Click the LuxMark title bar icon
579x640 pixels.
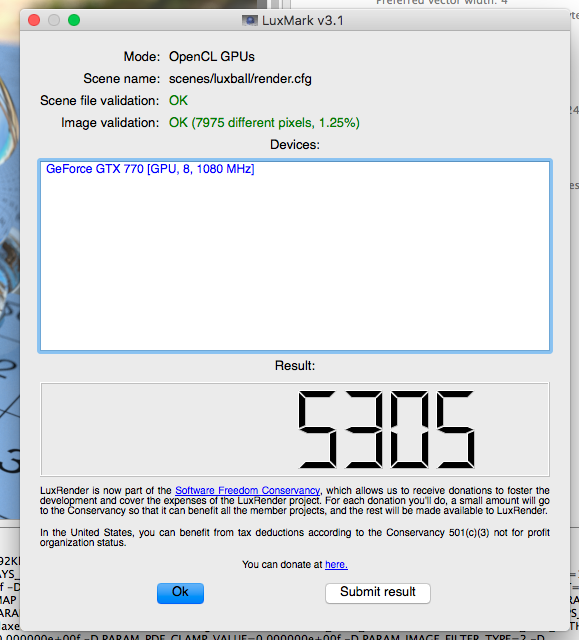250,20
